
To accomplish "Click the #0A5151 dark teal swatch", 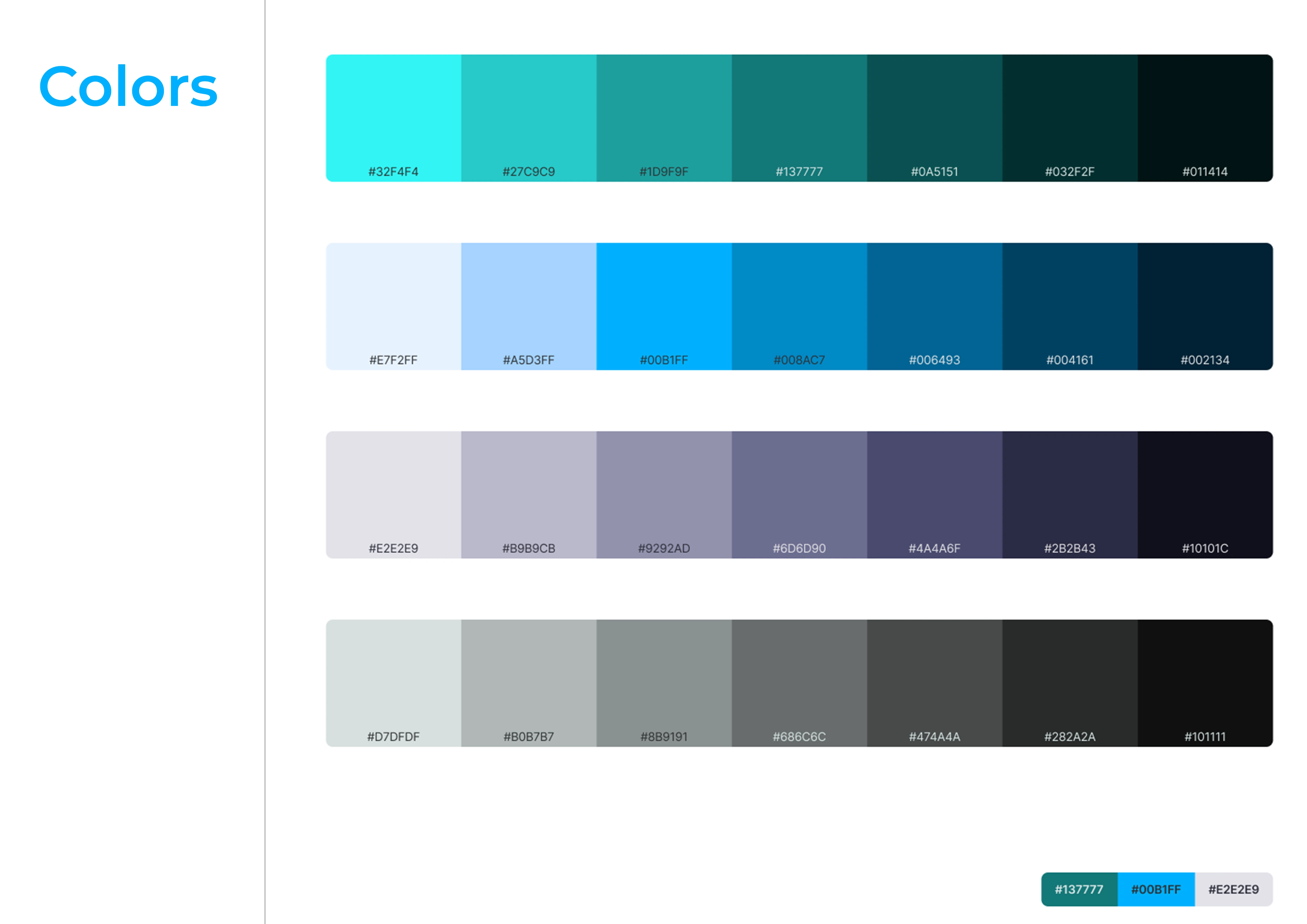I will click(x=934, y=118).
